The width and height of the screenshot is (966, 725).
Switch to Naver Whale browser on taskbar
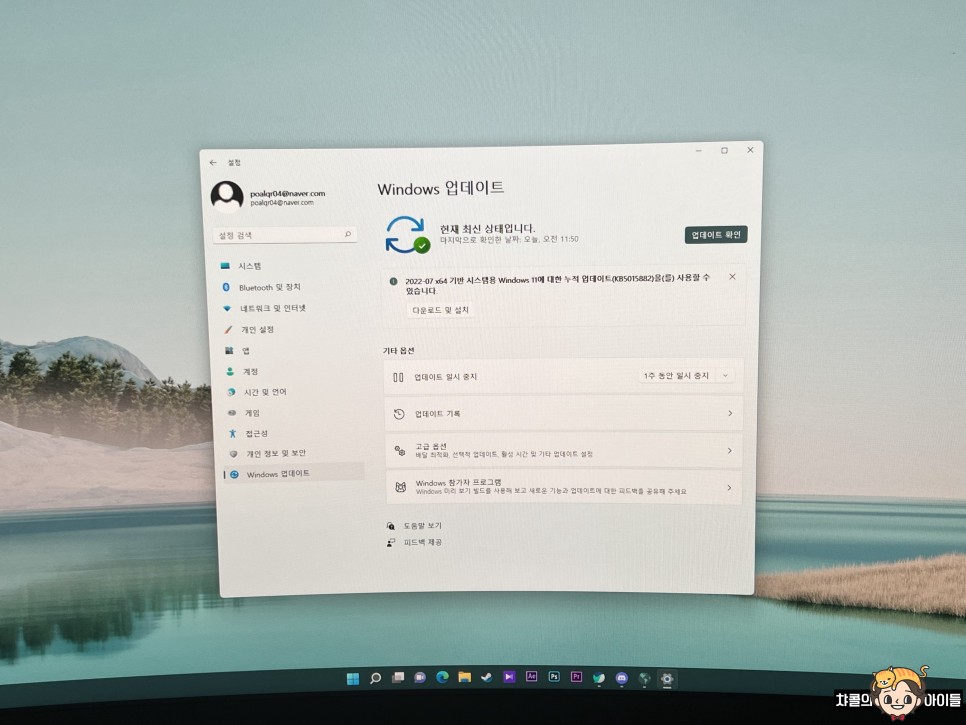pos(599,678)
